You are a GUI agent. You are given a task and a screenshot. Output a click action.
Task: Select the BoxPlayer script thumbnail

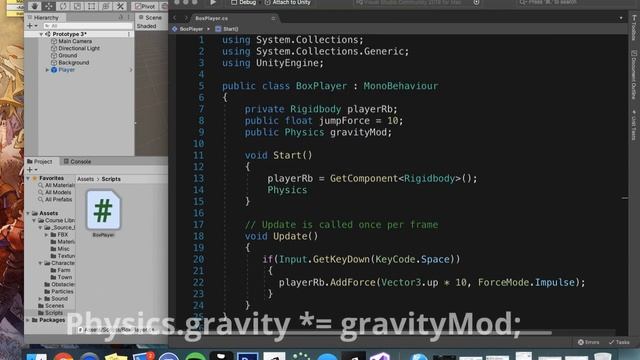103,211
